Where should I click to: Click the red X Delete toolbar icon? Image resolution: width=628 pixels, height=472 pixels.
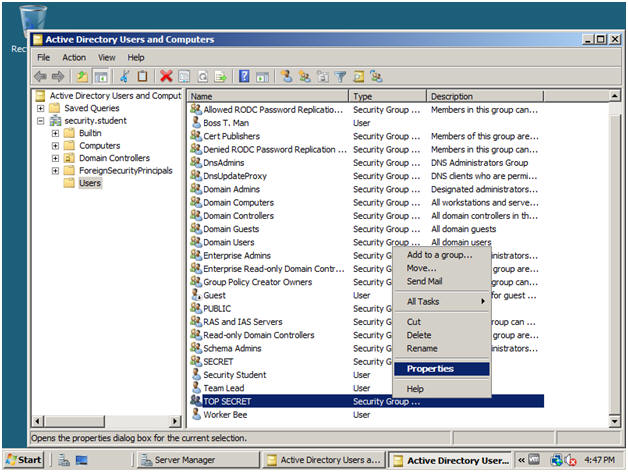[166, 76]
